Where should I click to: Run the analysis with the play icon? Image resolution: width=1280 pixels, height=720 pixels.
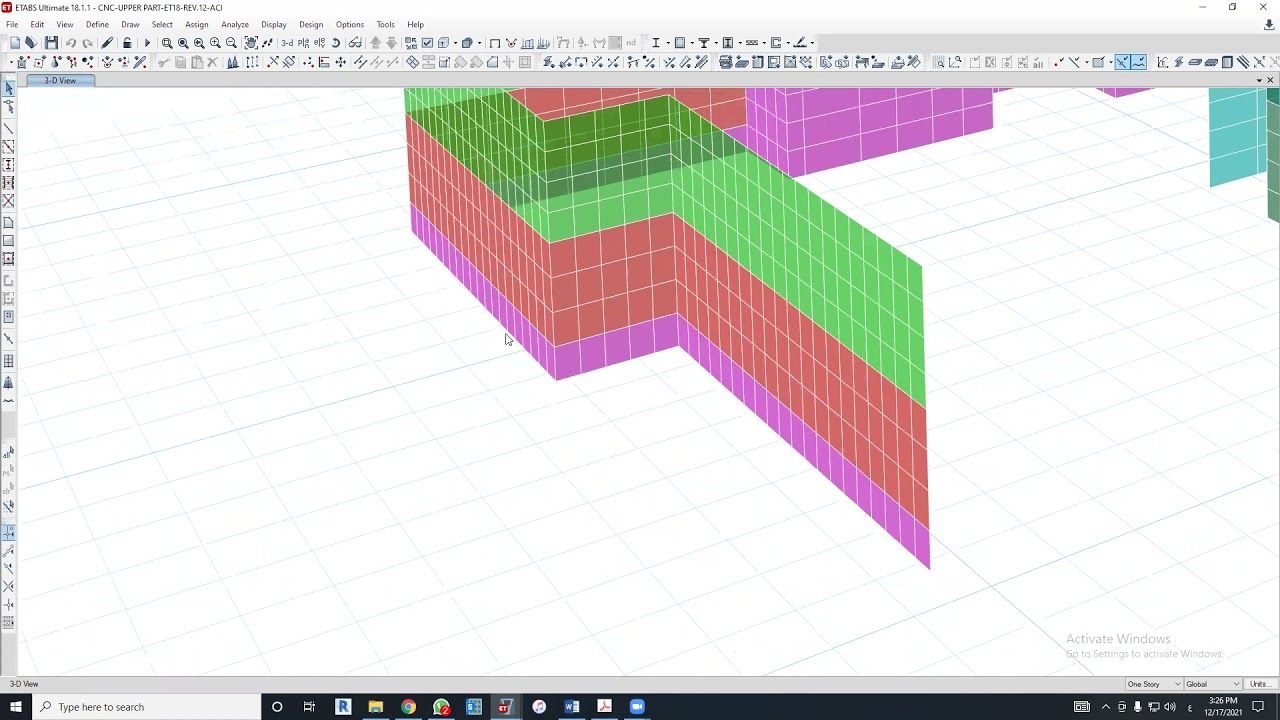point(147,43)
